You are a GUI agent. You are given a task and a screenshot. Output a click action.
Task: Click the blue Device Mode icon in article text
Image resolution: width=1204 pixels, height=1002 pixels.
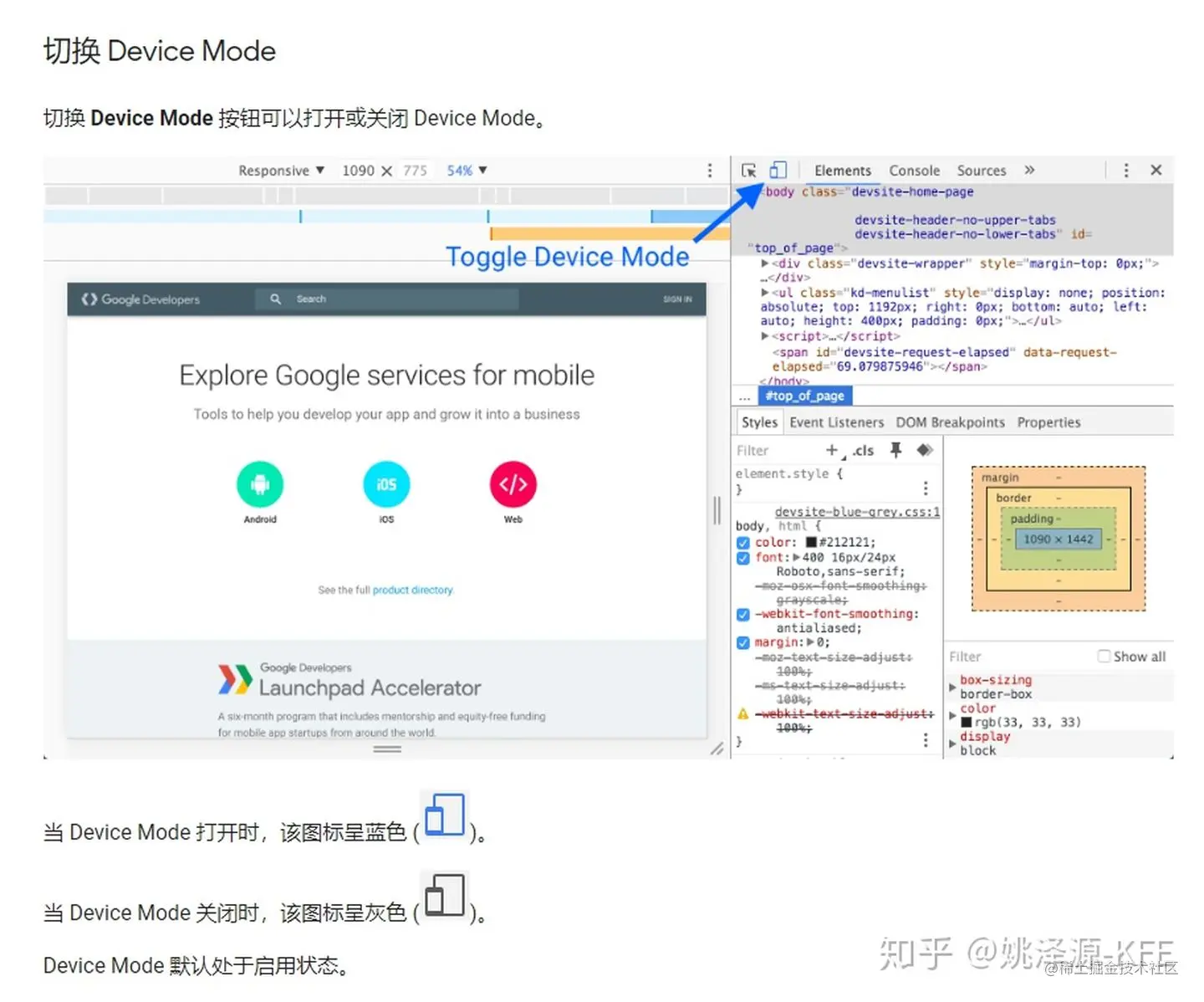coord(444,815)
